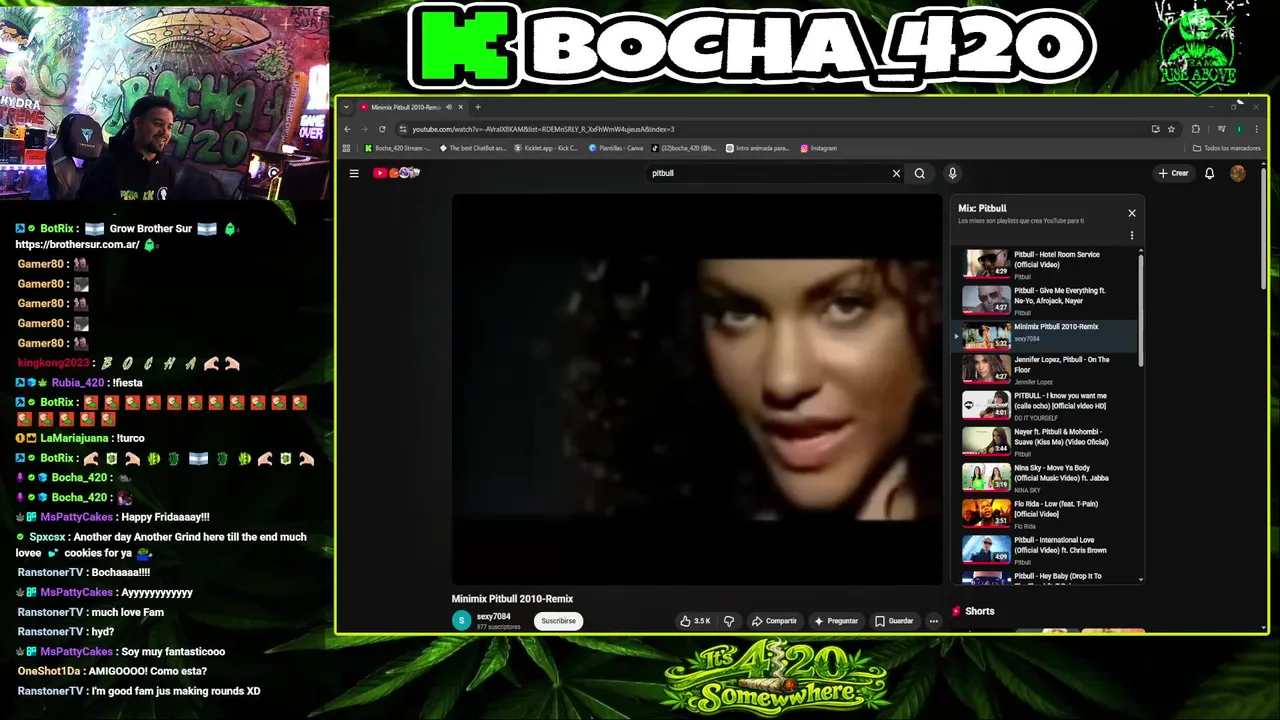This screenshot has height=720, width=1280.
Task: Like the video showing 3.5 K
Action: [695, 621]
